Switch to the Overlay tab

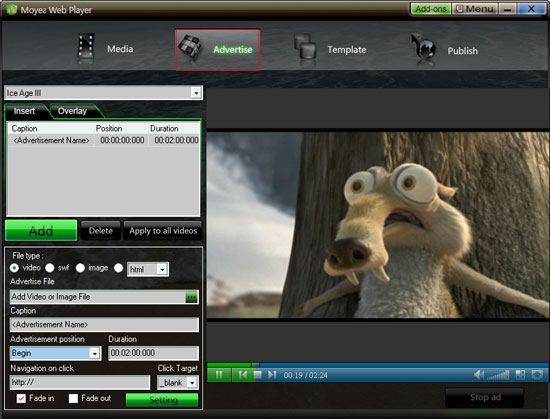[73, 111]
